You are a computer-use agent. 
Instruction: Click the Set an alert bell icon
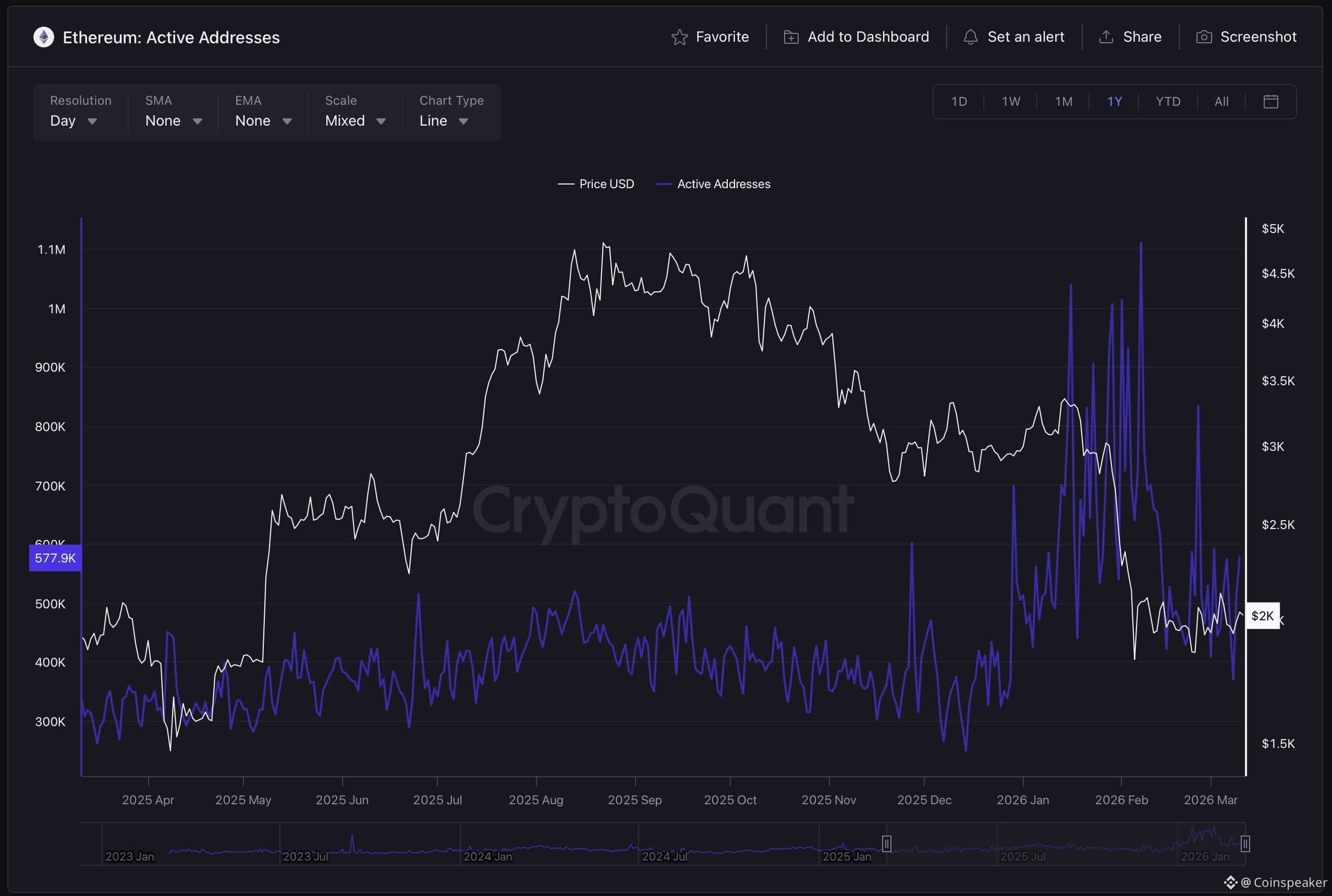tap(970, 38)
